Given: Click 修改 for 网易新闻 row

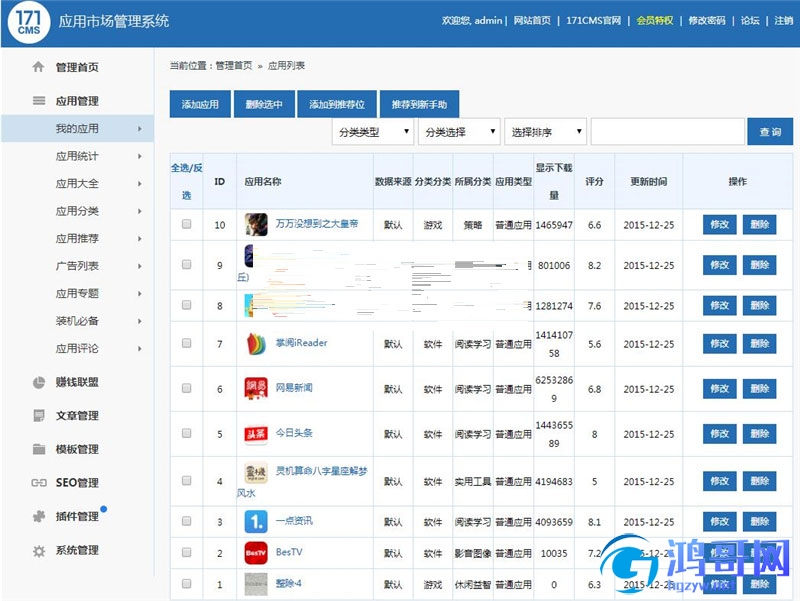Looking at the screenshot, I should 719,389.
